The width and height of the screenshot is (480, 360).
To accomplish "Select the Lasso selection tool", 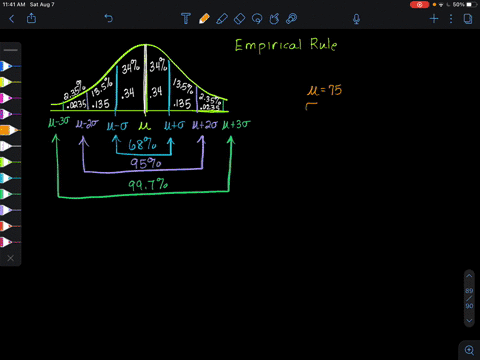I will 257,18.
